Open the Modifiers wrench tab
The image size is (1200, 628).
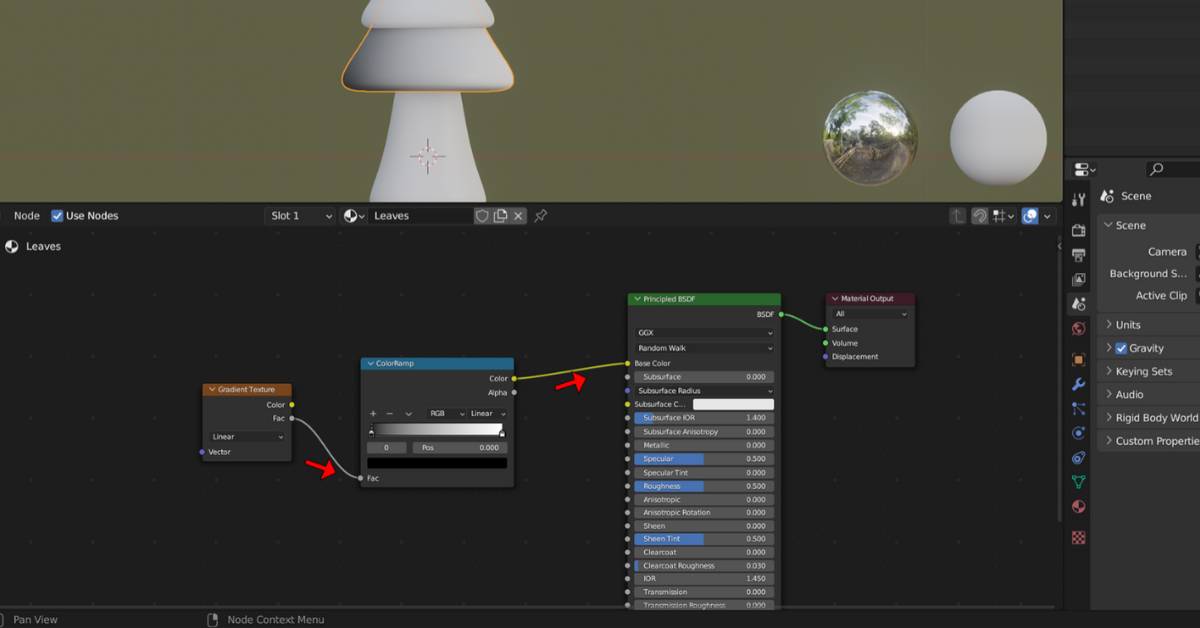point(1078,384)
